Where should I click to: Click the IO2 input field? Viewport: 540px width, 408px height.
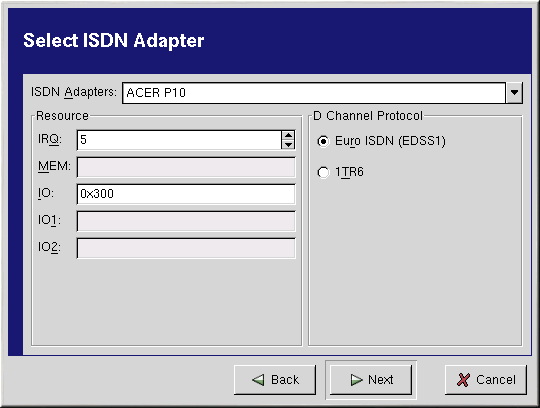coord(186,248)
